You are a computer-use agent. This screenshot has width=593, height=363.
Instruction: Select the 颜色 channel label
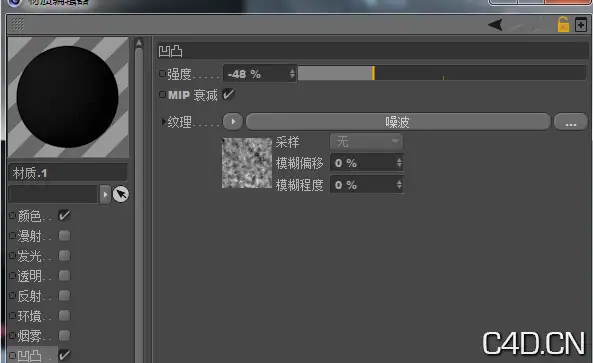pos(29,216)
